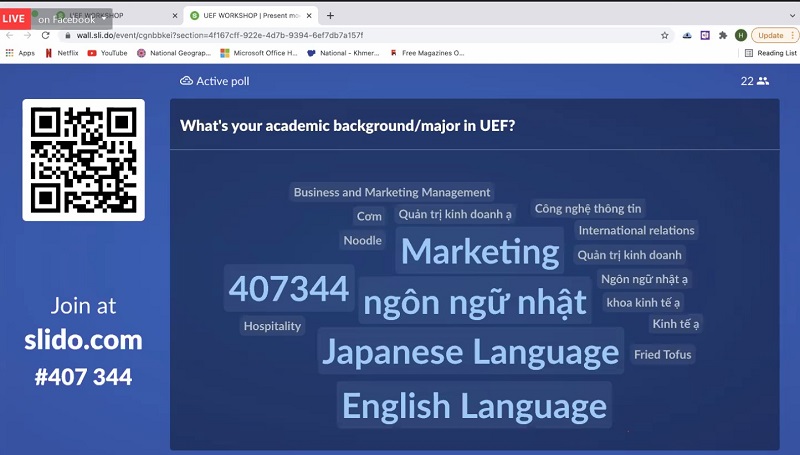This screenshot has width=800, height=455.
Task: Click the browser forward arrow
Action: [x=28, y=35]
